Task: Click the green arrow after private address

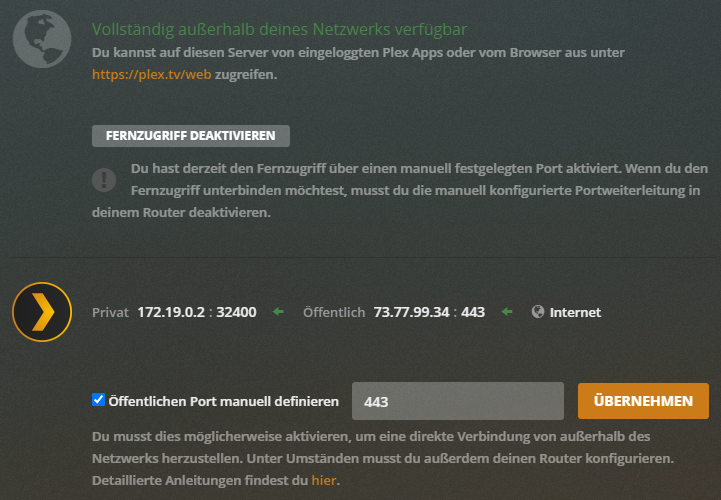Action: click(x=278, y=312)
